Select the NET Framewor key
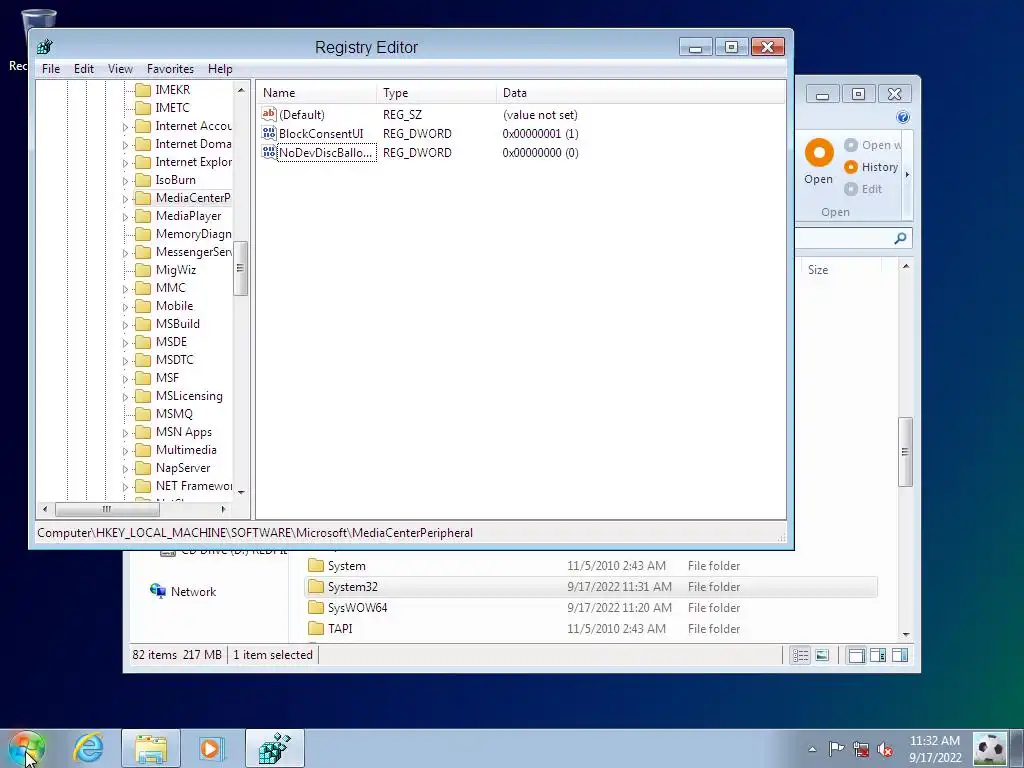Viewport: 1024px width, 768px height. click(x=193, y=485)
